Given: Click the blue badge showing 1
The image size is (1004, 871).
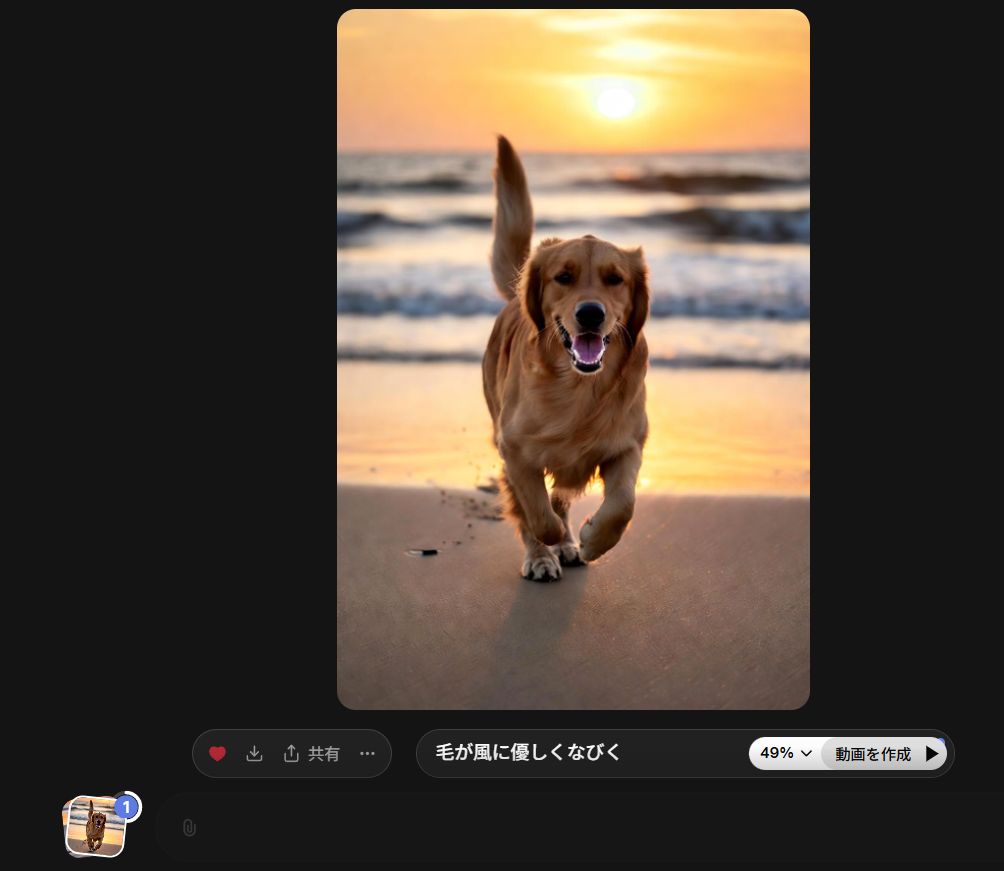Looking at the screenshot, I should pyautogui.click(x=126, y=806).
